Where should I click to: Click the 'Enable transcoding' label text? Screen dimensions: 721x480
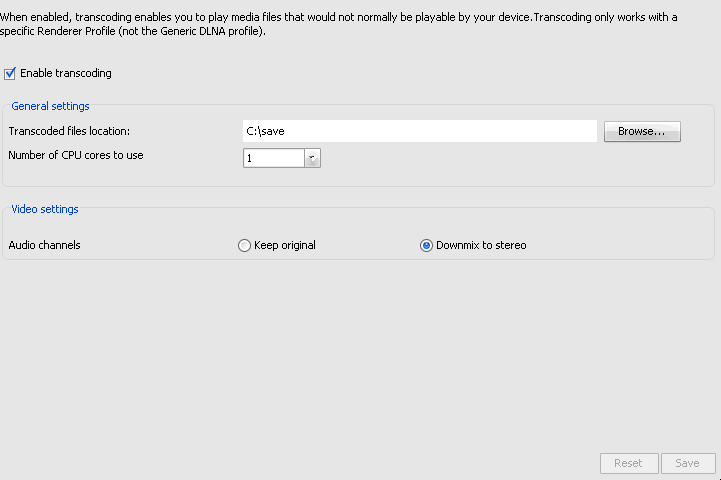[x=65, y=73]
